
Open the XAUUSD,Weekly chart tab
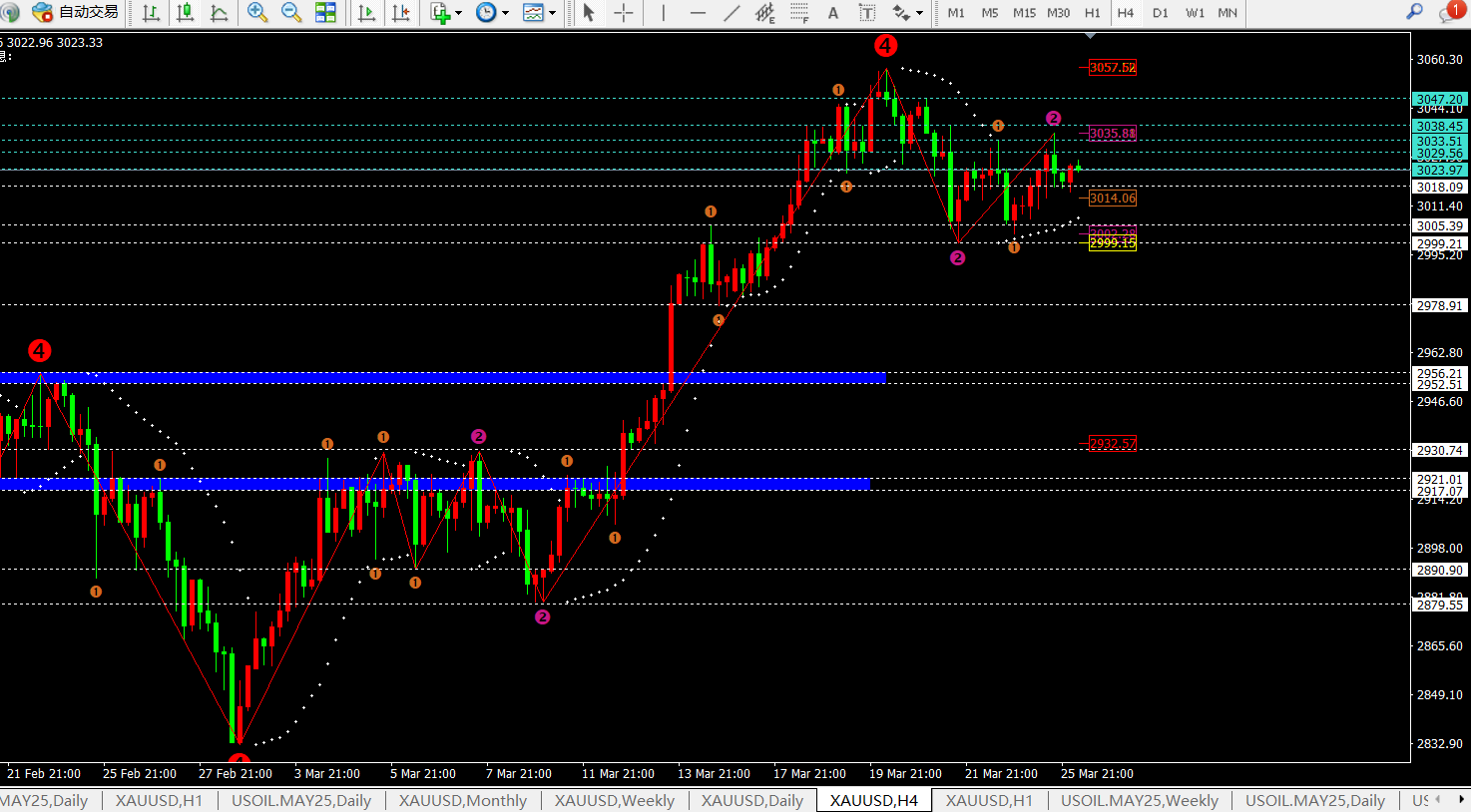coord(615,800)
